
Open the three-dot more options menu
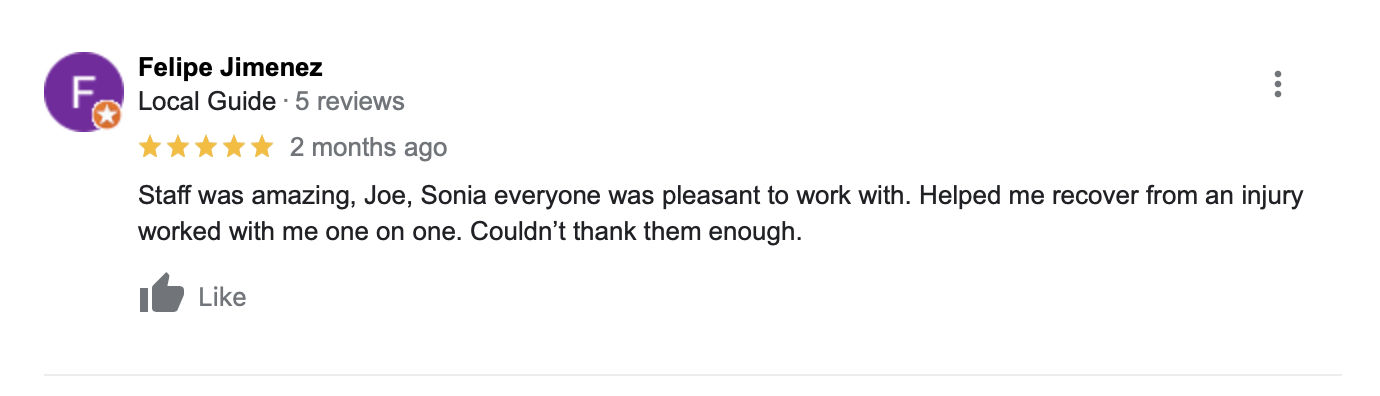[1277, 84]
